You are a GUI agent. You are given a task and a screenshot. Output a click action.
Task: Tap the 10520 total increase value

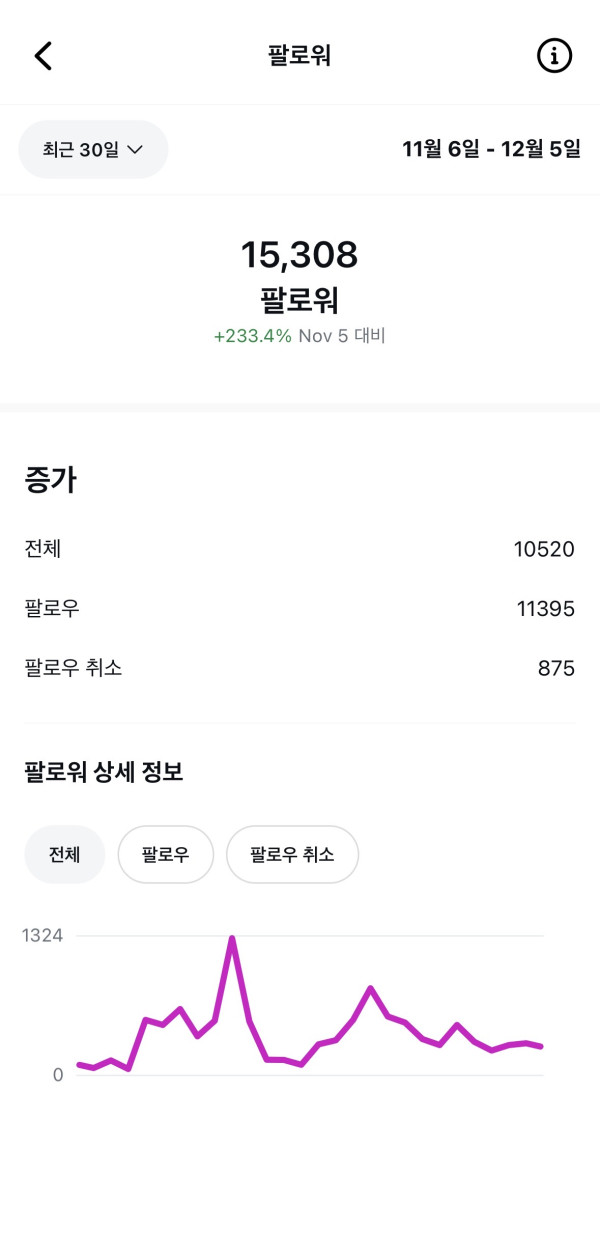(x=544, y=549)
